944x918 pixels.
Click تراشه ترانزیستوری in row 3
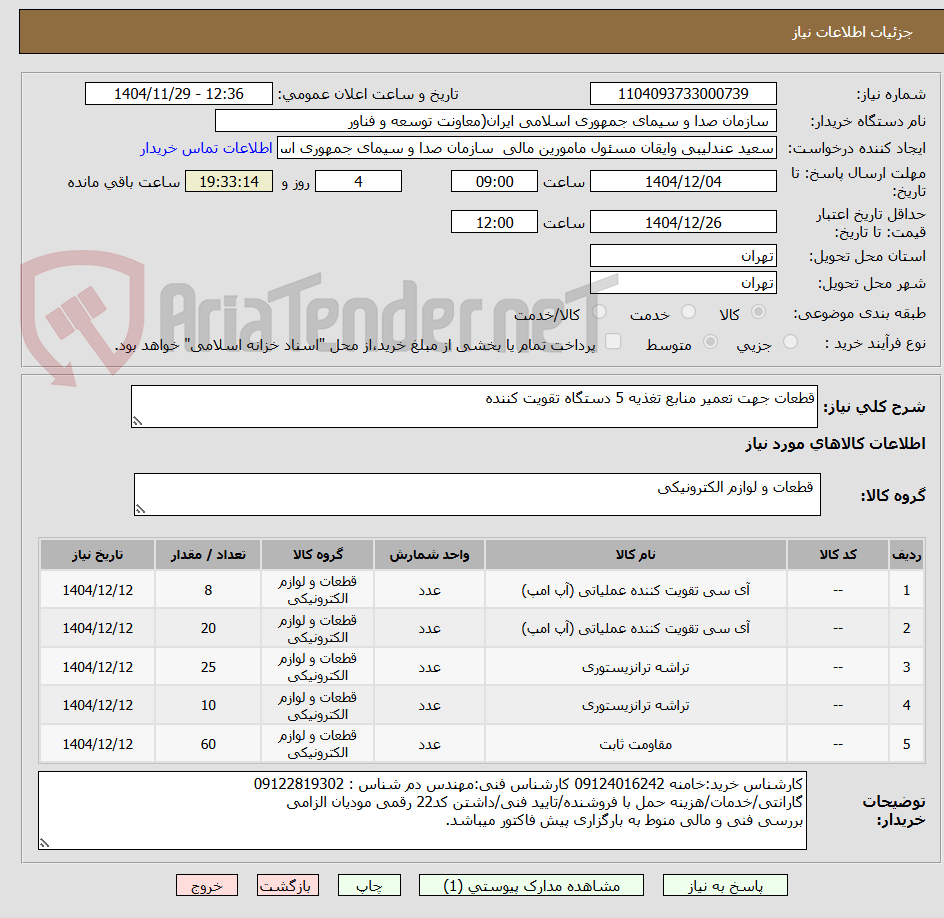(x=635, y=667)
